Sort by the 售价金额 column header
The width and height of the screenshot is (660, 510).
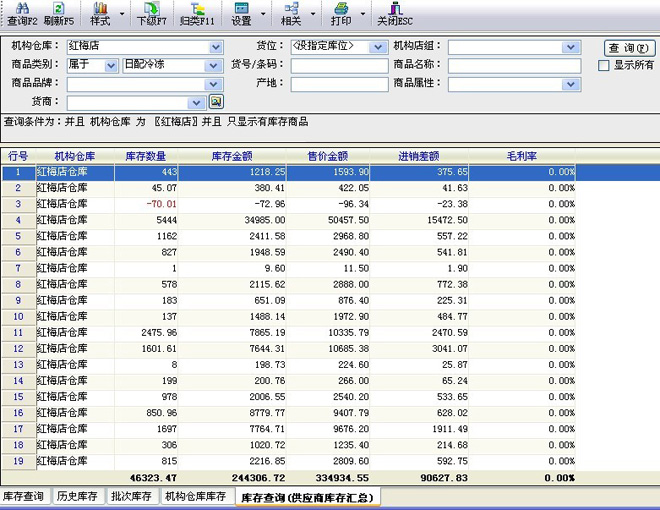click(x=328, y=156)
